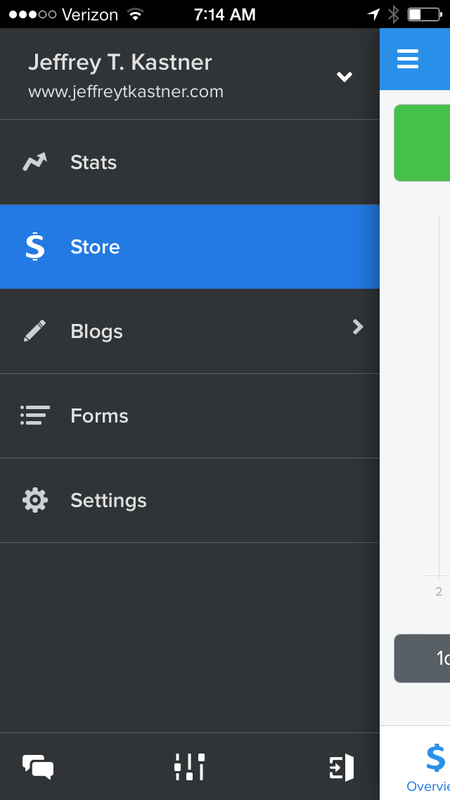
Task: Toggle the hamburger menu button
Action: (408, 59)
